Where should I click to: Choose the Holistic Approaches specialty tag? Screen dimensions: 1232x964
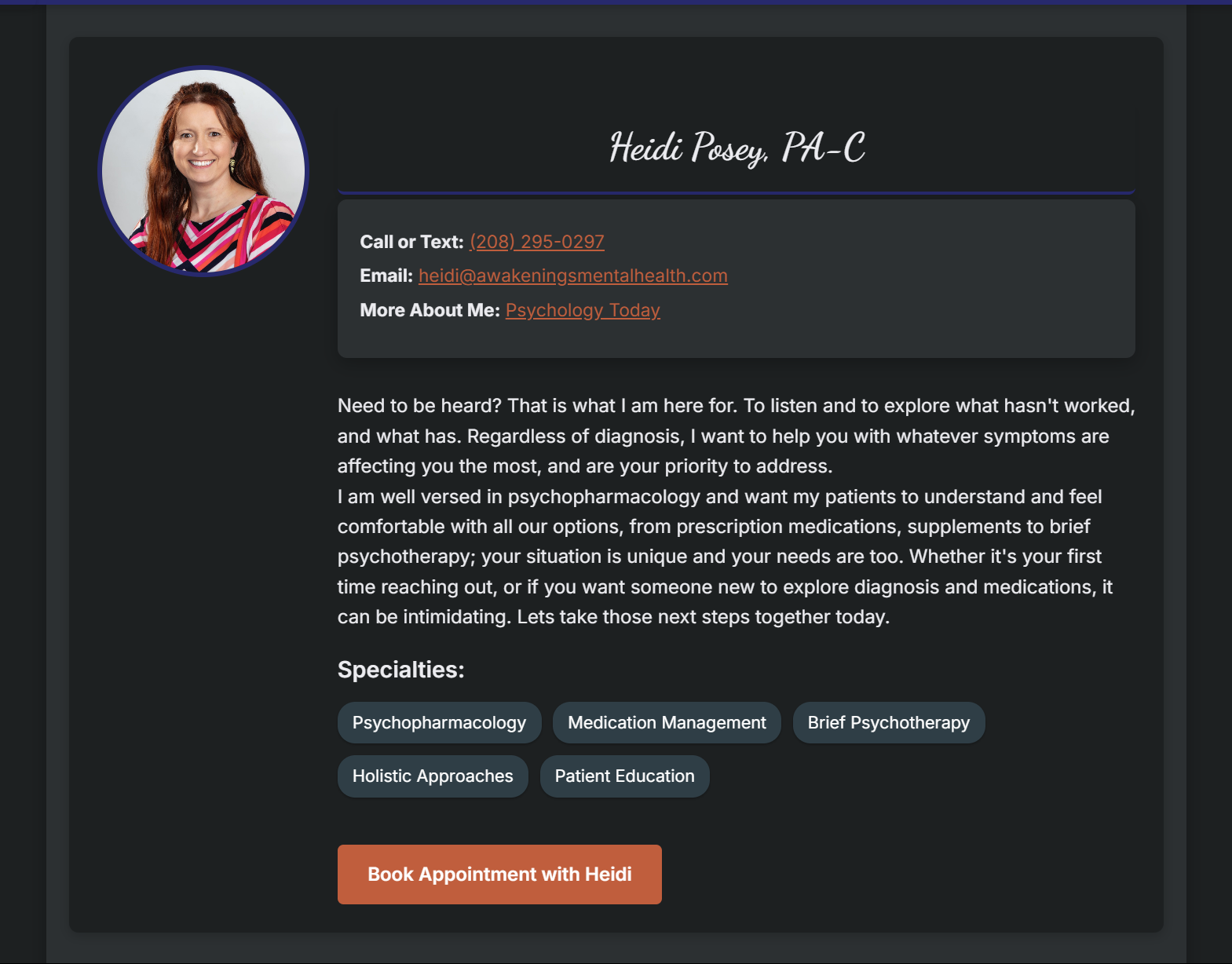(x=433, y=776)
